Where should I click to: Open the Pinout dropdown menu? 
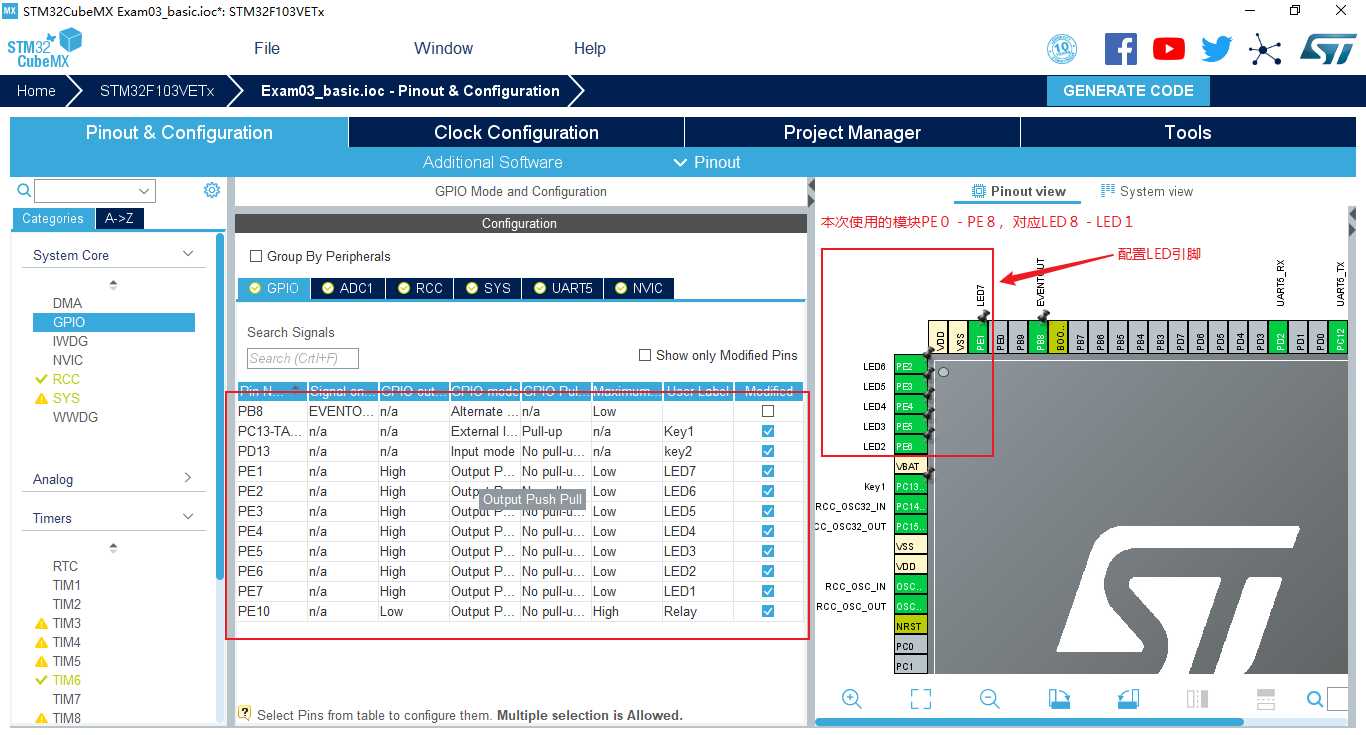[x=707, y=162]
